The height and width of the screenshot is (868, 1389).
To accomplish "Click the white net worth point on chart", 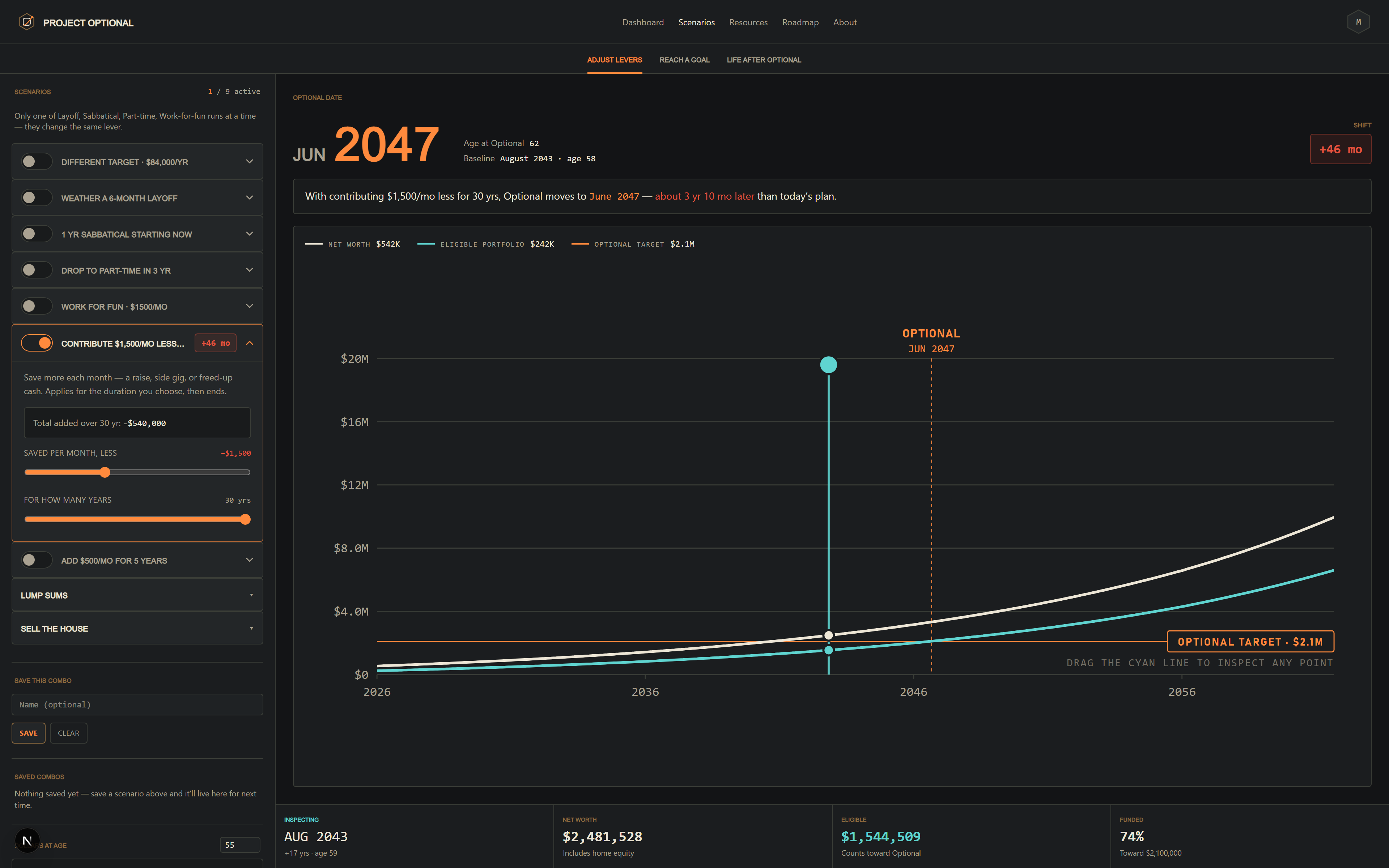I will 828,635.
